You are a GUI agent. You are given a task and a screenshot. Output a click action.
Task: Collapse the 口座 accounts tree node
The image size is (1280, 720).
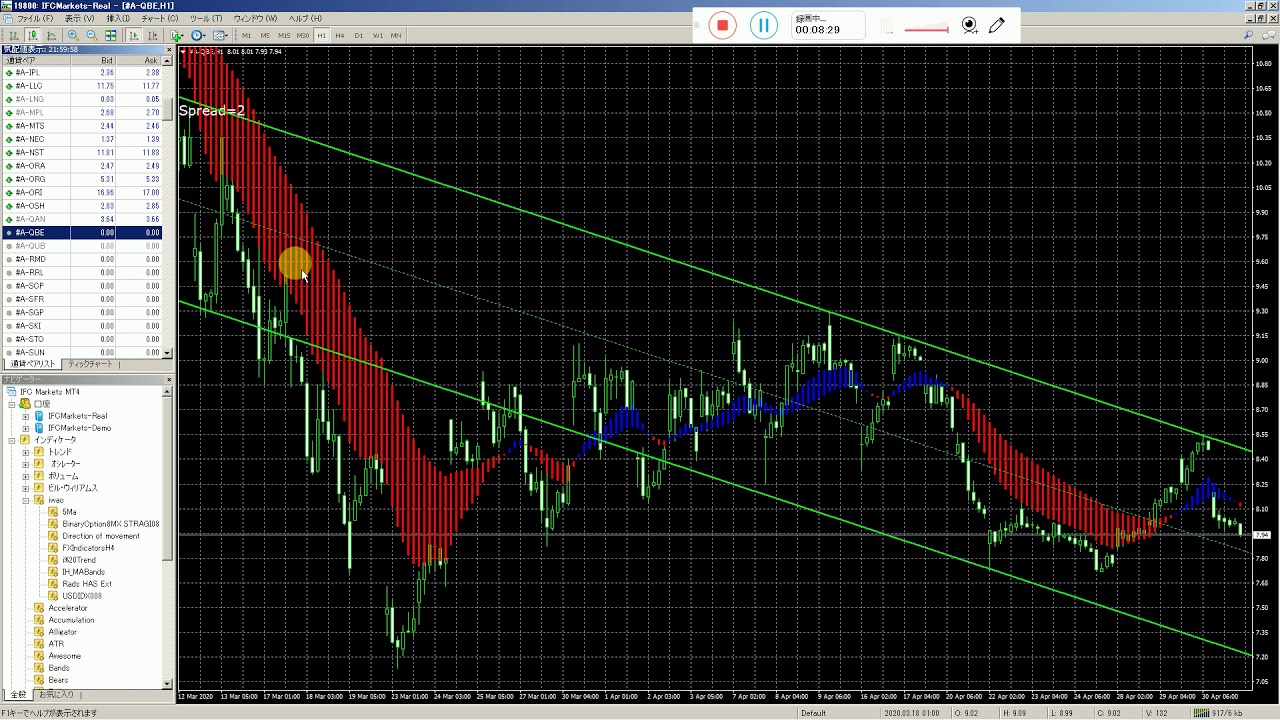click(x=14, y=404)
